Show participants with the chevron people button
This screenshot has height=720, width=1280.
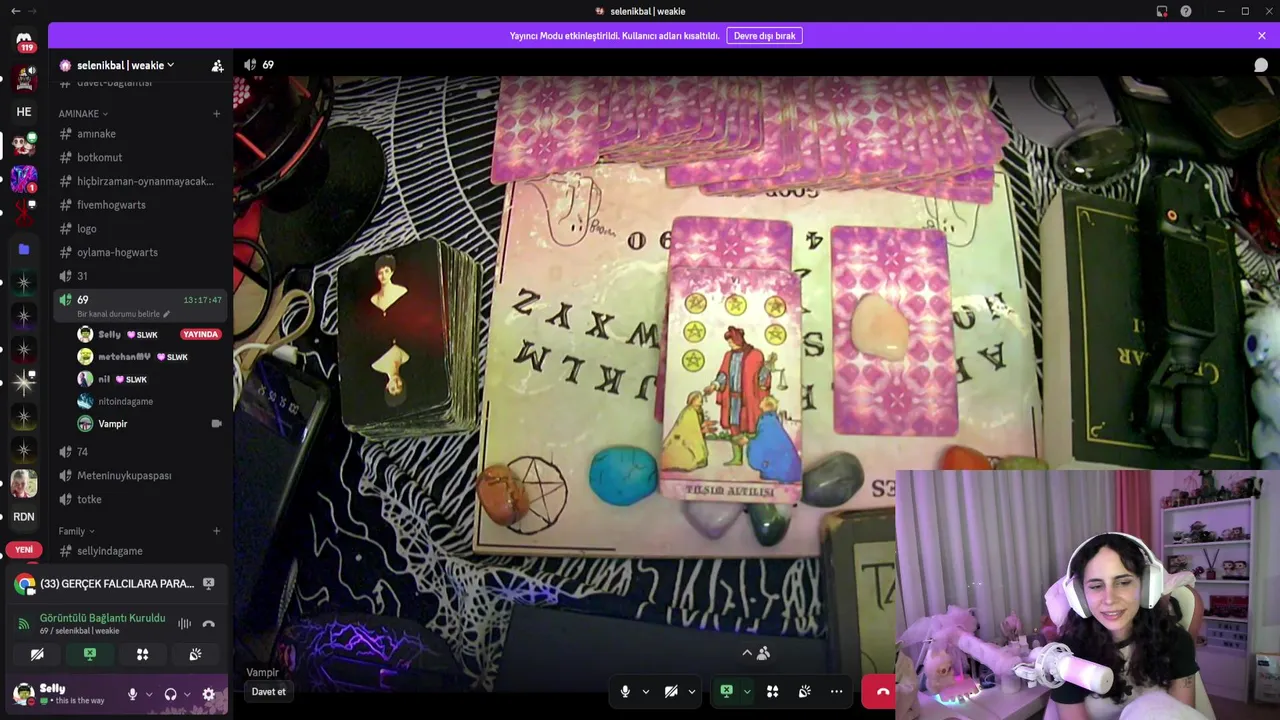pyautogui.click(x=755, y=653)
